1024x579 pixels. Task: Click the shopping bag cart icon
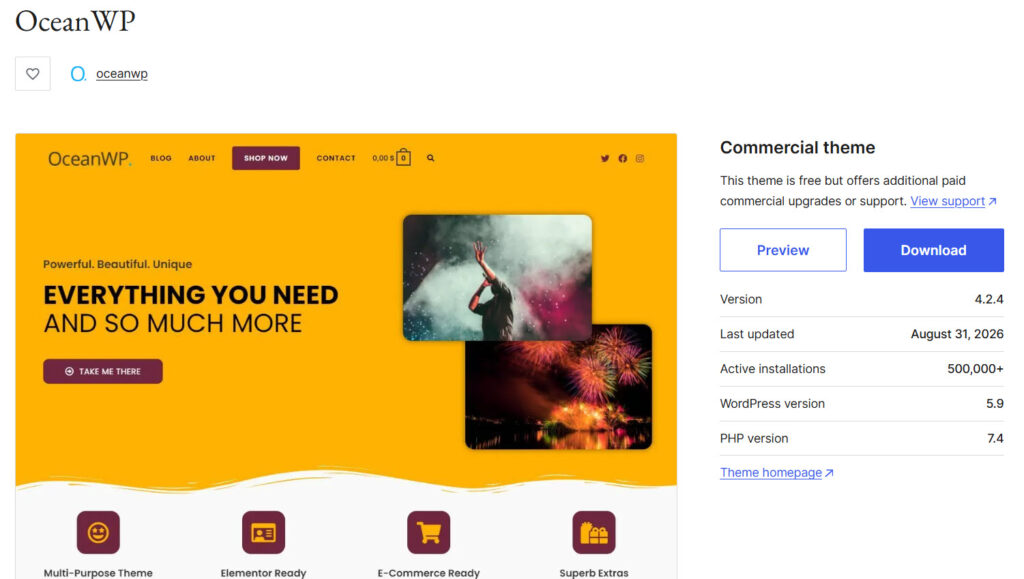(404, 157)
